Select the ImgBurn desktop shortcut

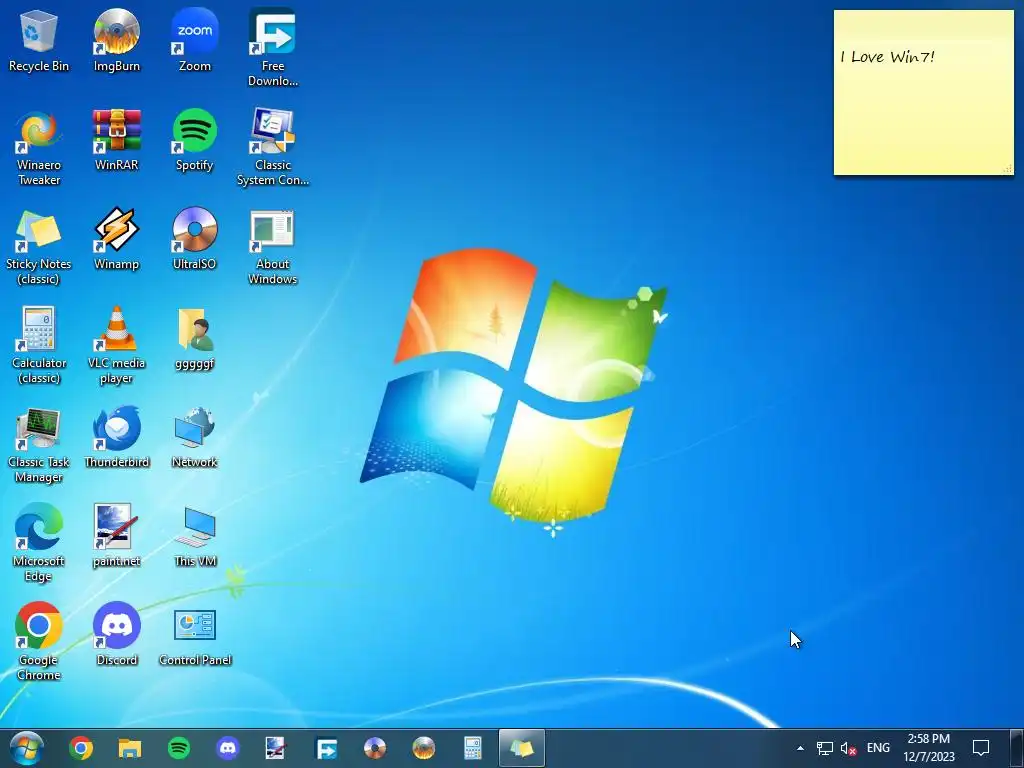coord(116,40)
